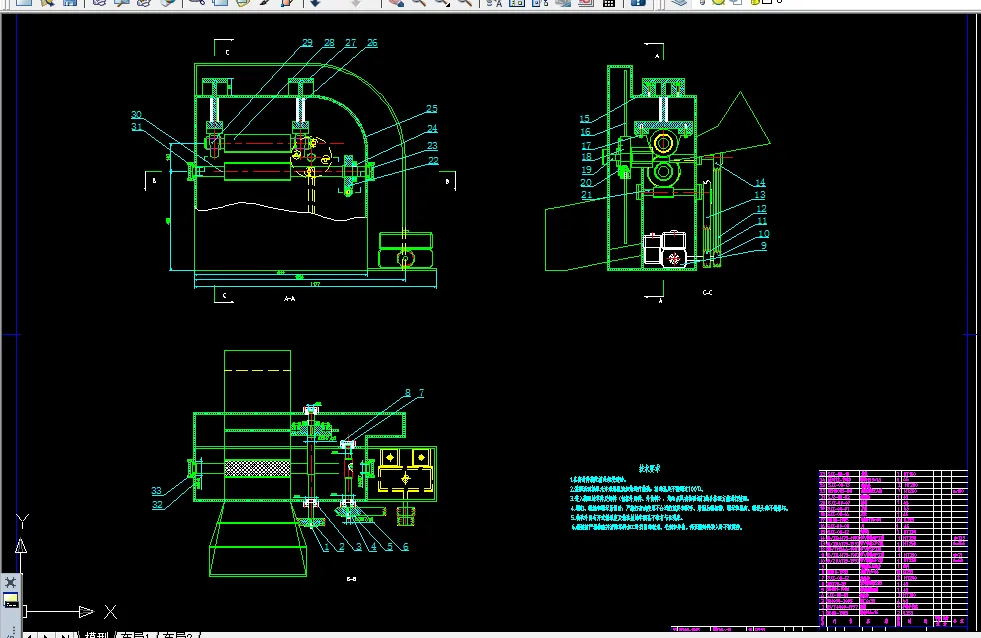This screenshot has width=981, height=638.
Task: Open the properties palette icon below the X
Action: (x=11, y=600)
